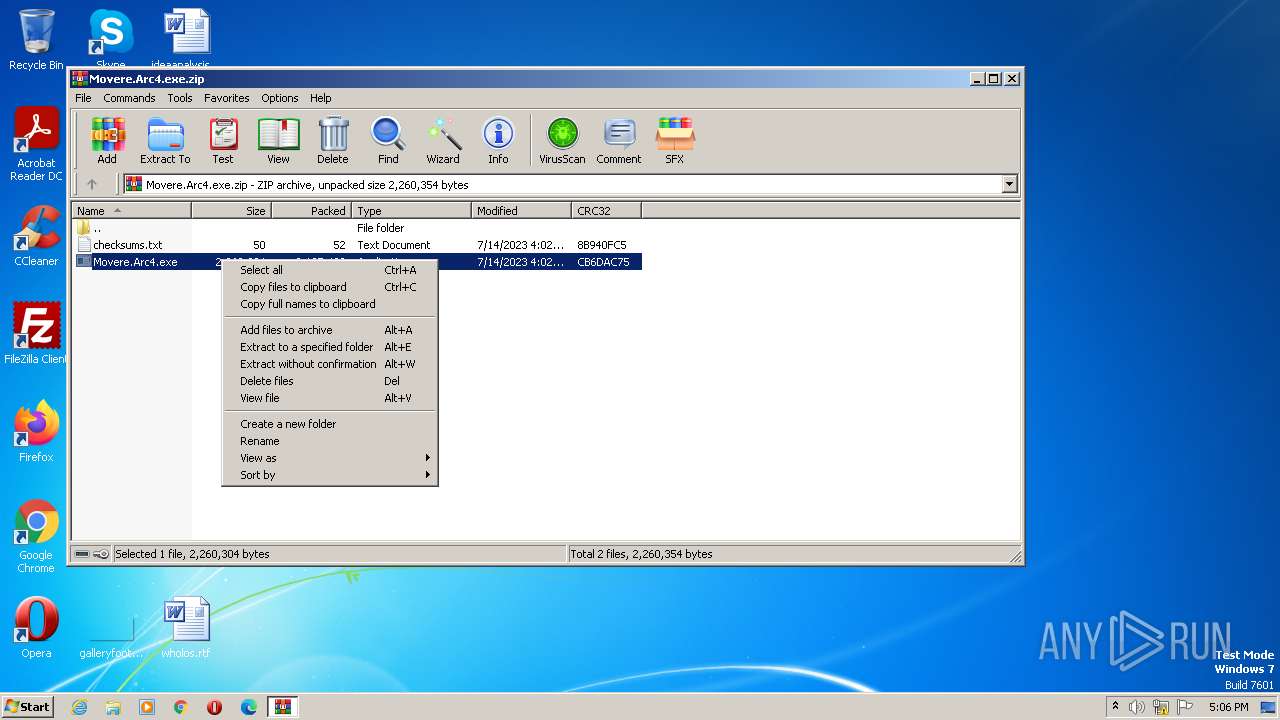The height and width of the screenshot is (720, 1280).
Task: Open Windows Explorer folder taskbar icon
Action: click(113, 707)
